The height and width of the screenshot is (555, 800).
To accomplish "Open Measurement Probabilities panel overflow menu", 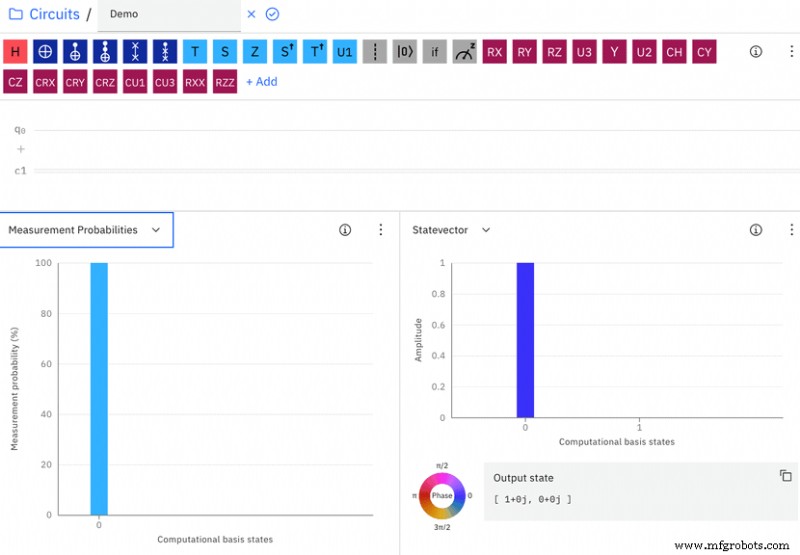I will pos(380,230).
